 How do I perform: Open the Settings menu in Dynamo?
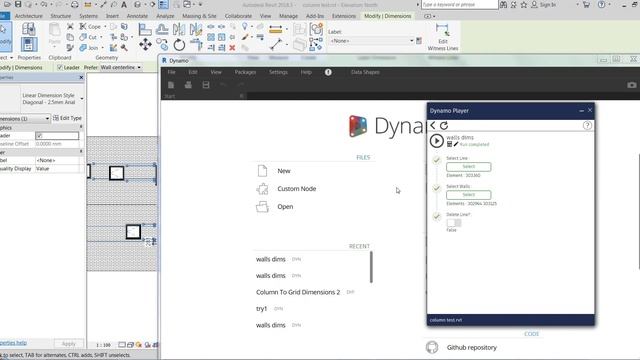point(278,72)
